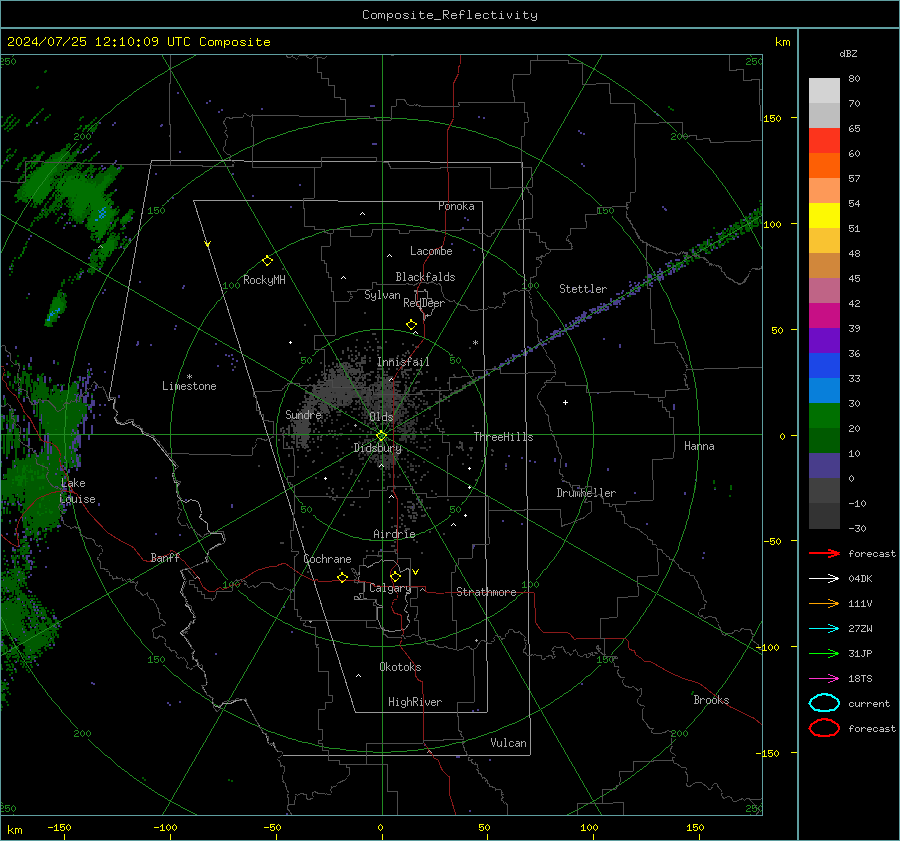Pick the purple swatch between 39 and 36
The width and height of the screenshot is (900, 841).
(x=824, y=340)
